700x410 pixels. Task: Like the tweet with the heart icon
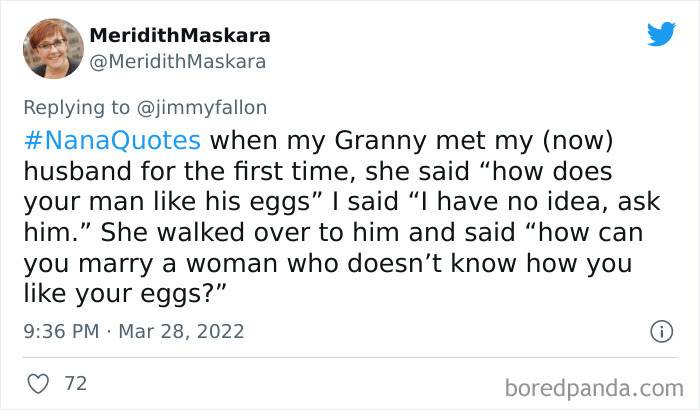tap(39, 382)
